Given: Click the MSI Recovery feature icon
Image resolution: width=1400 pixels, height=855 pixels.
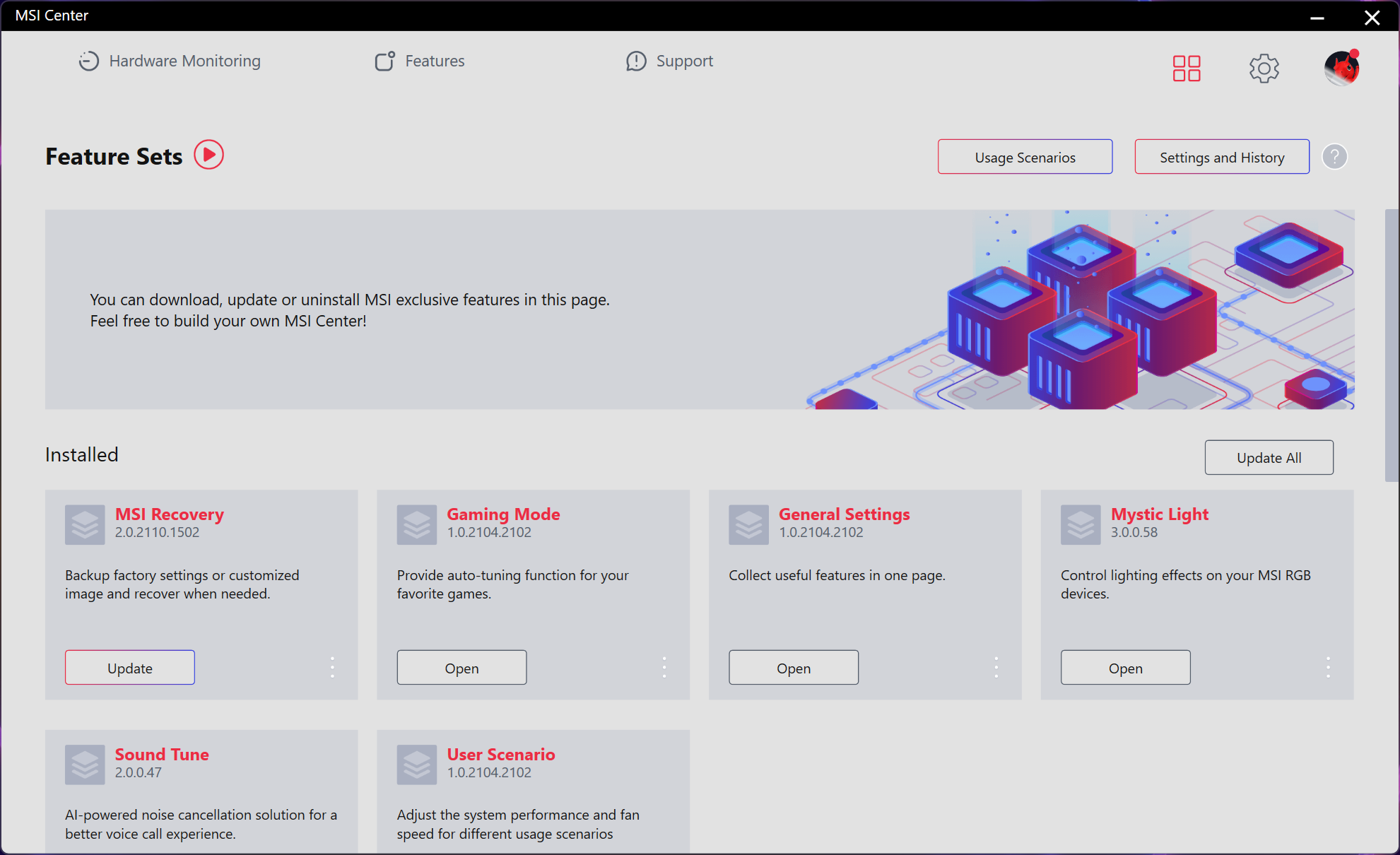Looking at the screenshot, I should [x=85, y=524].
